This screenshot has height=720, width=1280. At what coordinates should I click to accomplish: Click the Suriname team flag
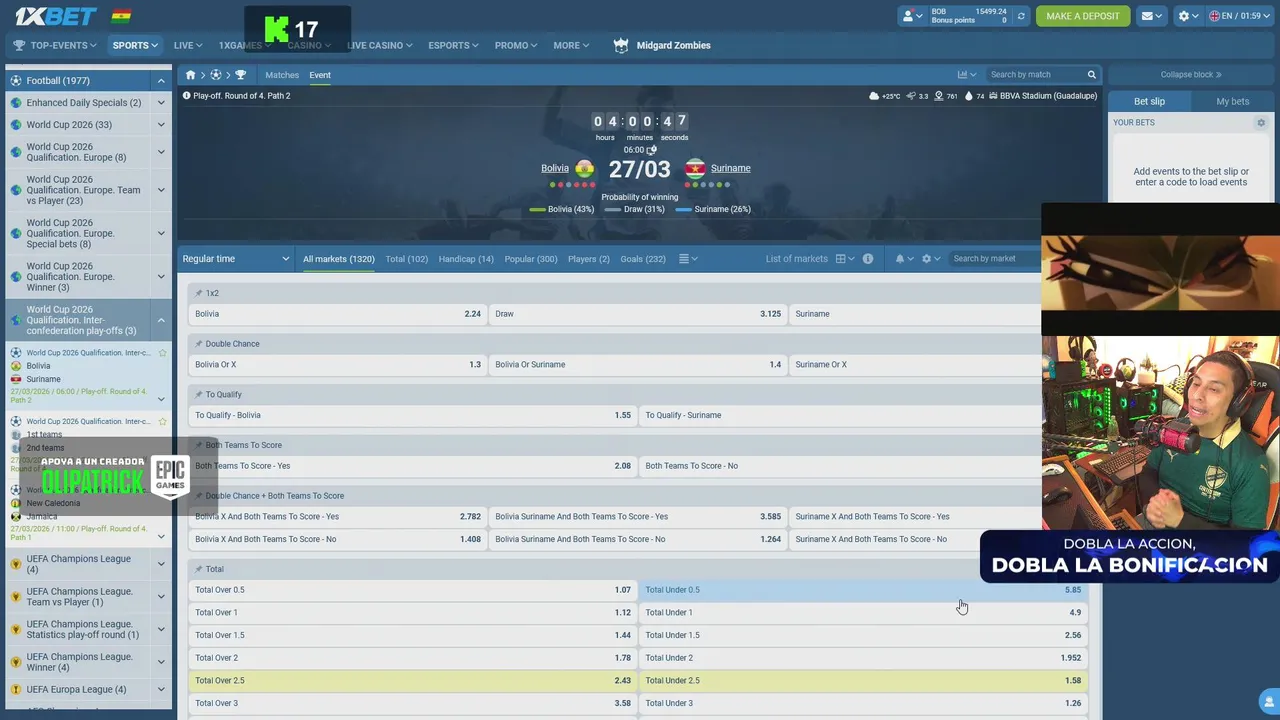point(694,168)
